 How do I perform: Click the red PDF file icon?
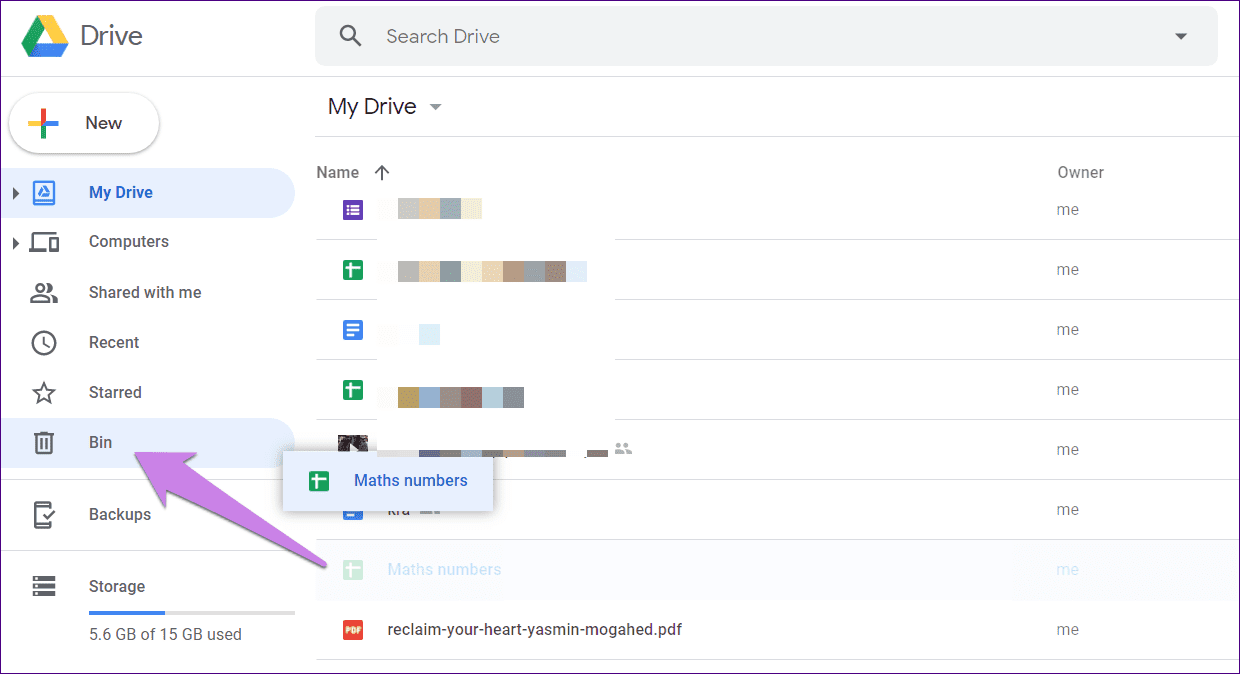353,630
